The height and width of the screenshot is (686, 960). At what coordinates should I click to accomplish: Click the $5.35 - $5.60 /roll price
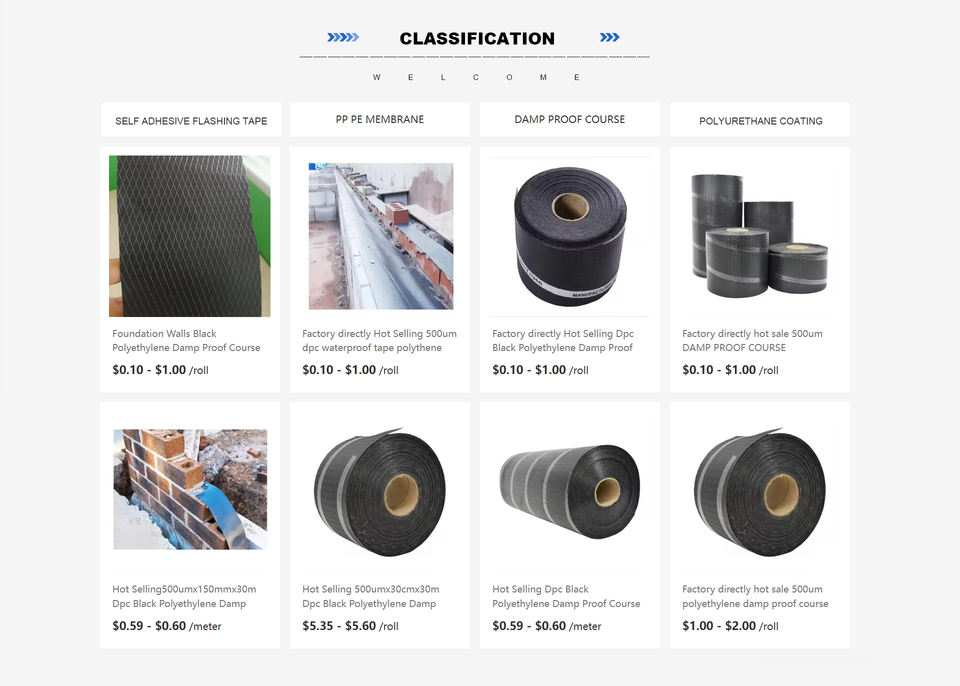(350, 626)
